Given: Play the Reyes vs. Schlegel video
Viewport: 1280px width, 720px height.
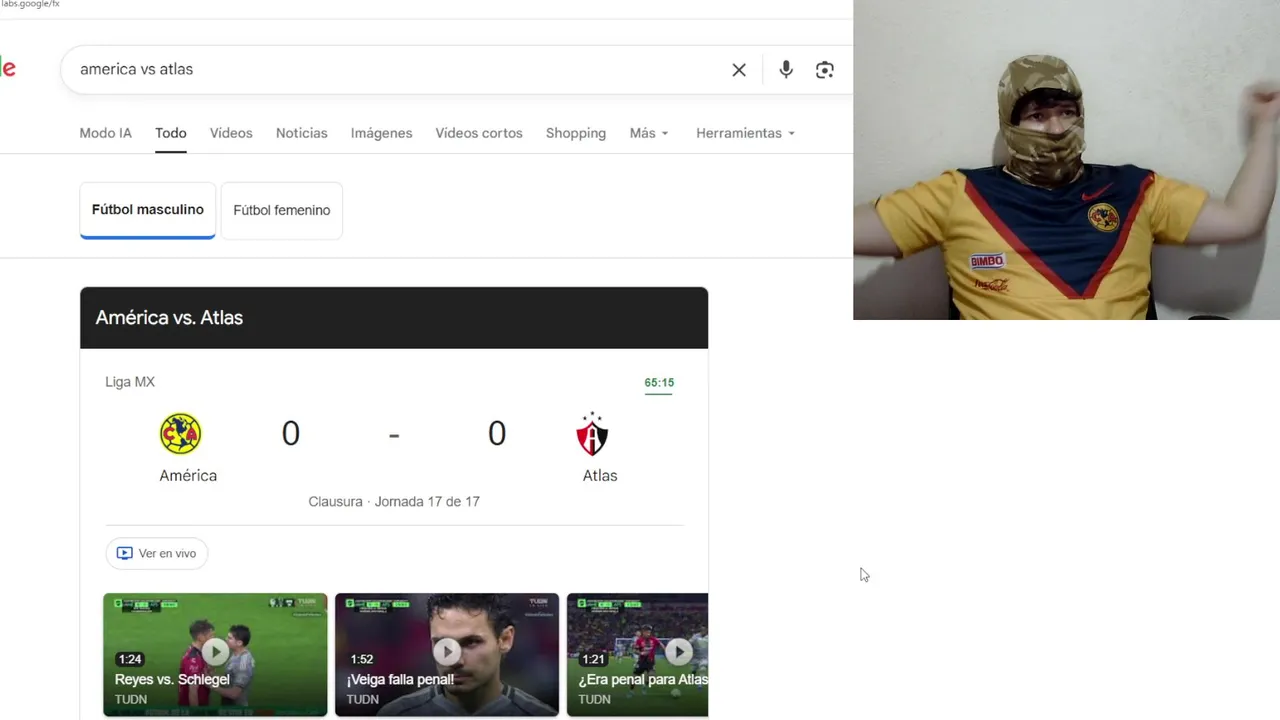Looking at the screenshot, I should coord(215,655).
